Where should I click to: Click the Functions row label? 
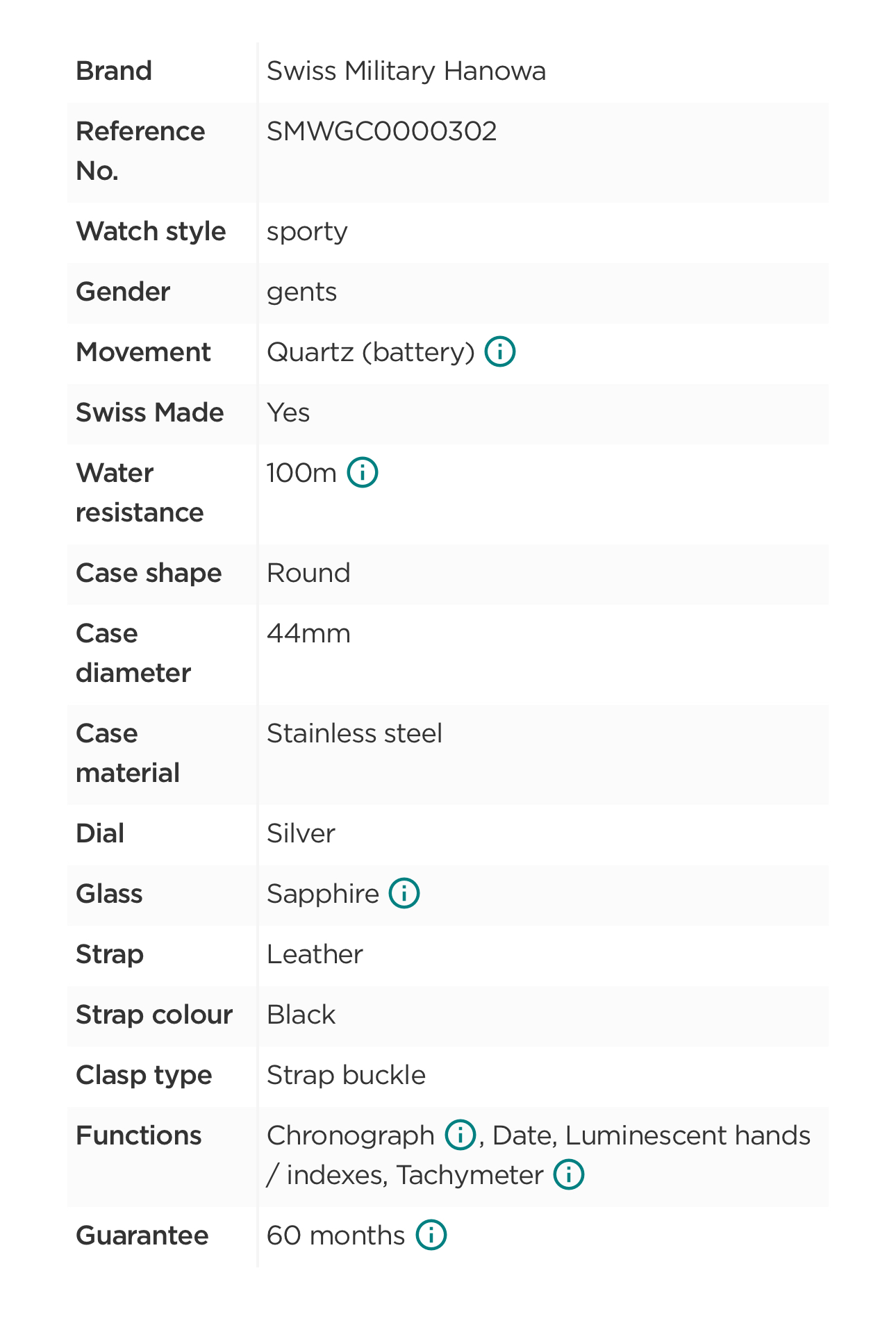[138, 1135]
